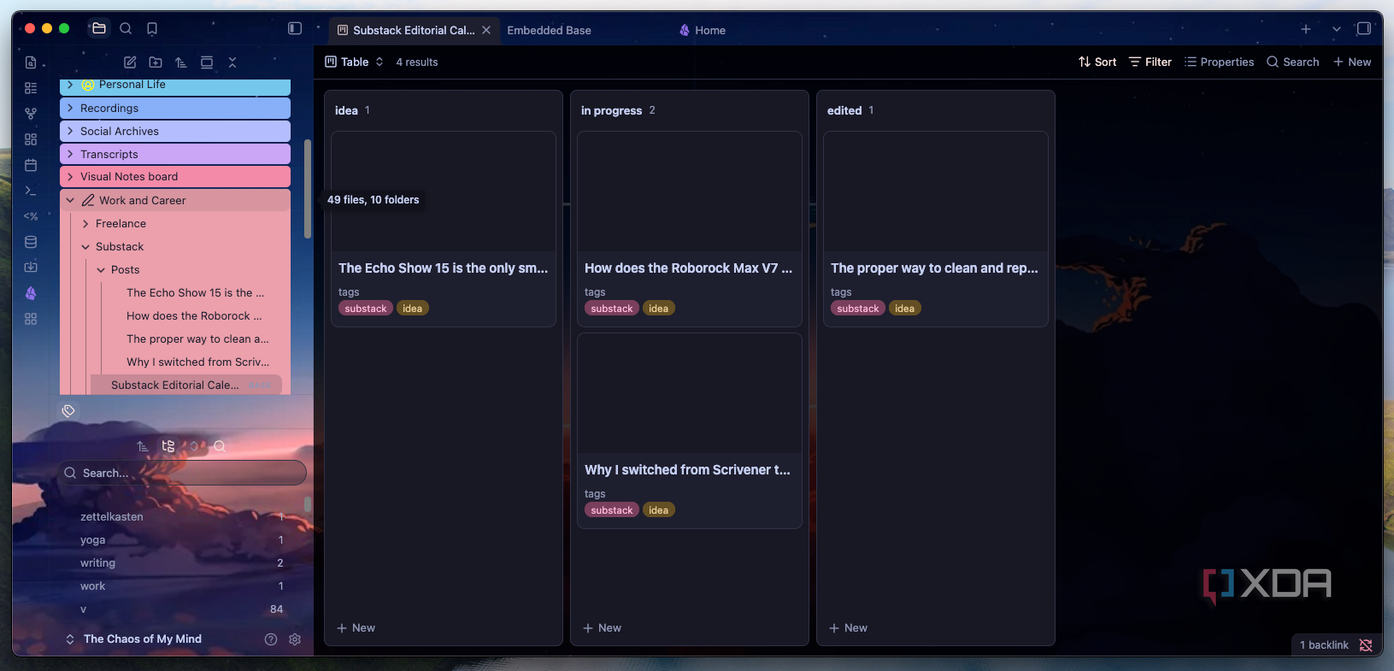Image resolution: width=1394 pixels, height=671 pixels.
Task: Open the Roborock Max V7 card
Action: pyautogui.click(x=690, y=229)
